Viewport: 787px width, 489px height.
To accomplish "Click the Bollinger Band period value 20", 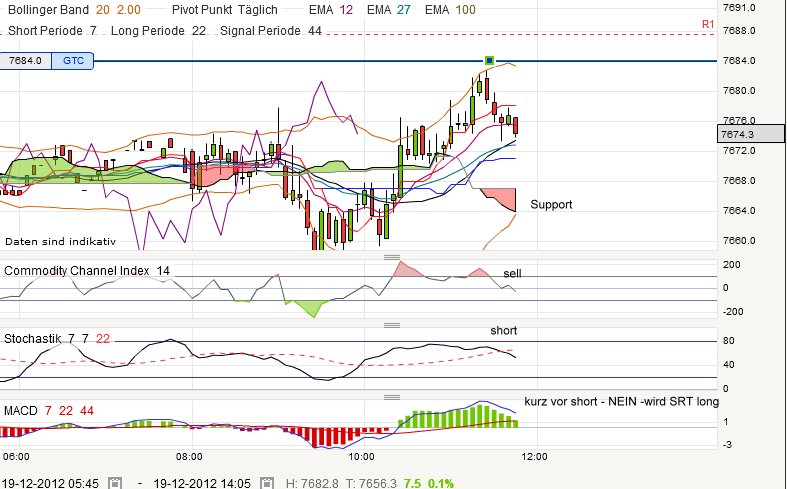I will point(102,10).
